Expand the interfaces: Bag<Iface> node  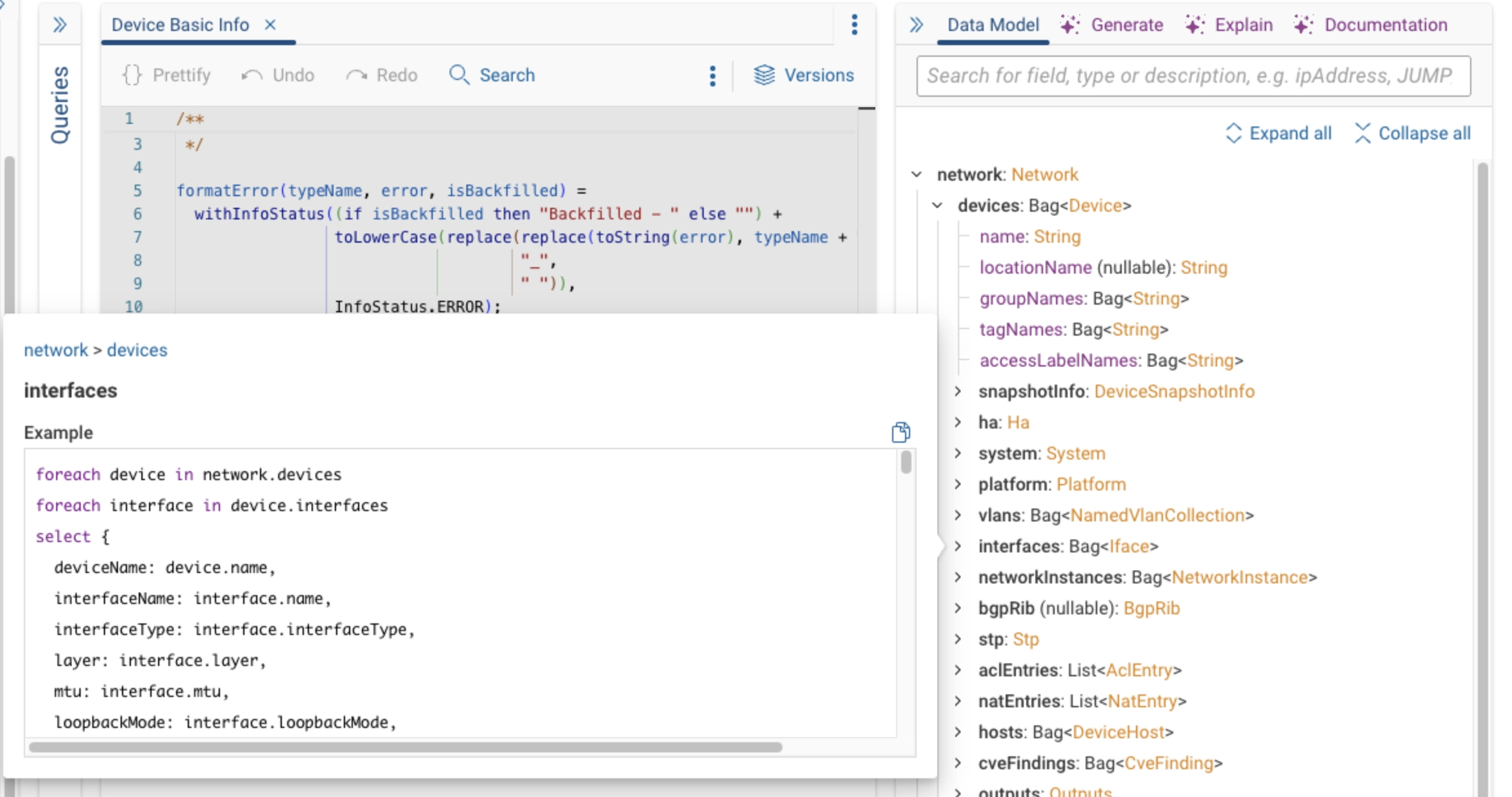click(958, 546)
